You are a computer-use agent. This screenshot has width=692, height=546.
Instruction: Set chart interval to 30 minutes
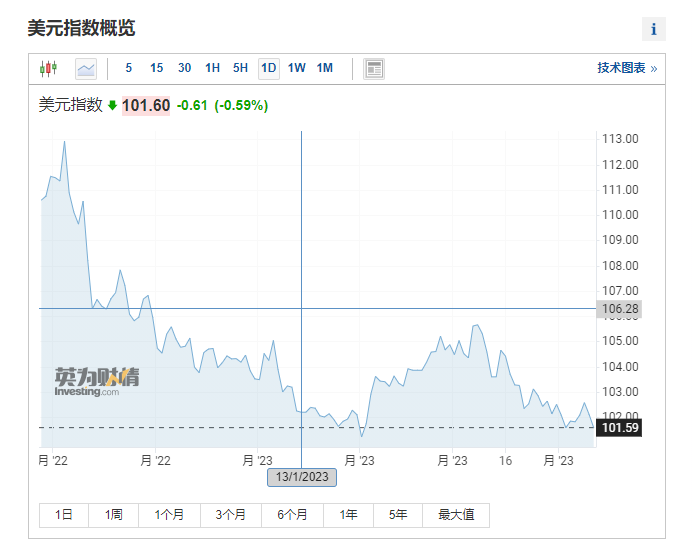pyautogui.click(x=184, y=68)
